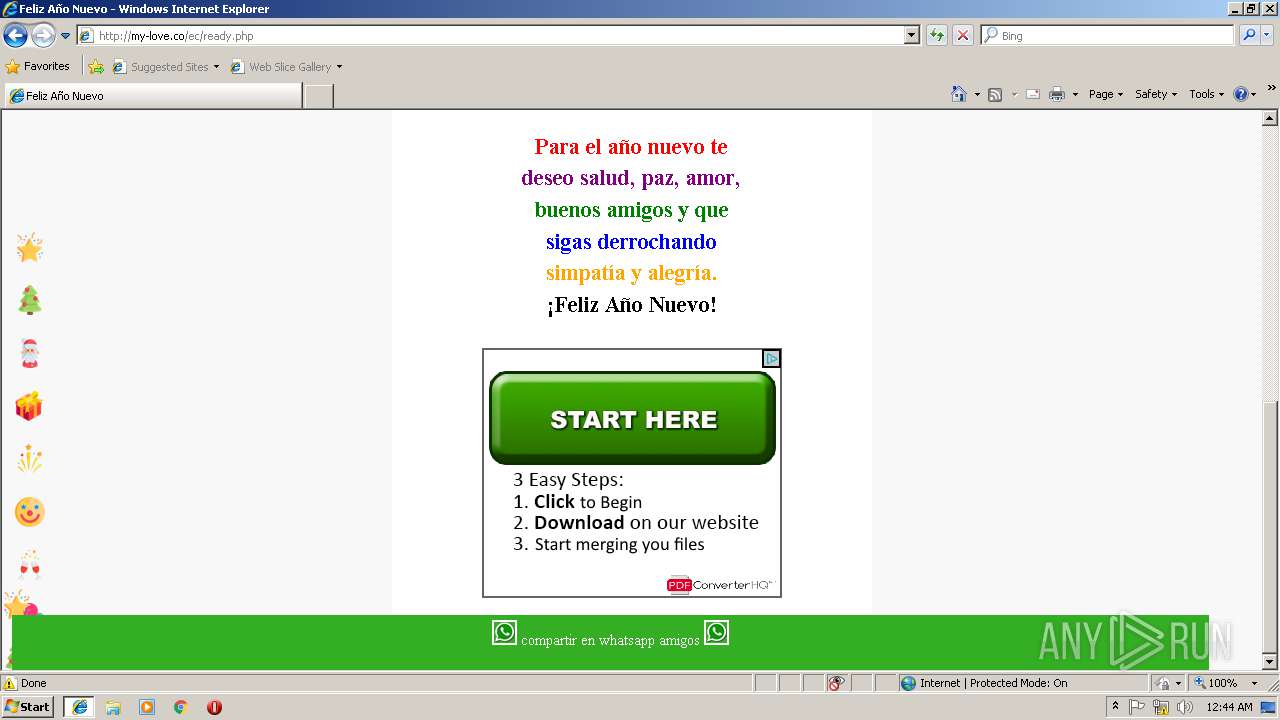This screenshot has width=1280, height=720.
Task: Click the vertical scrollbar down arrow
Action: click(x=1270, y=662)
